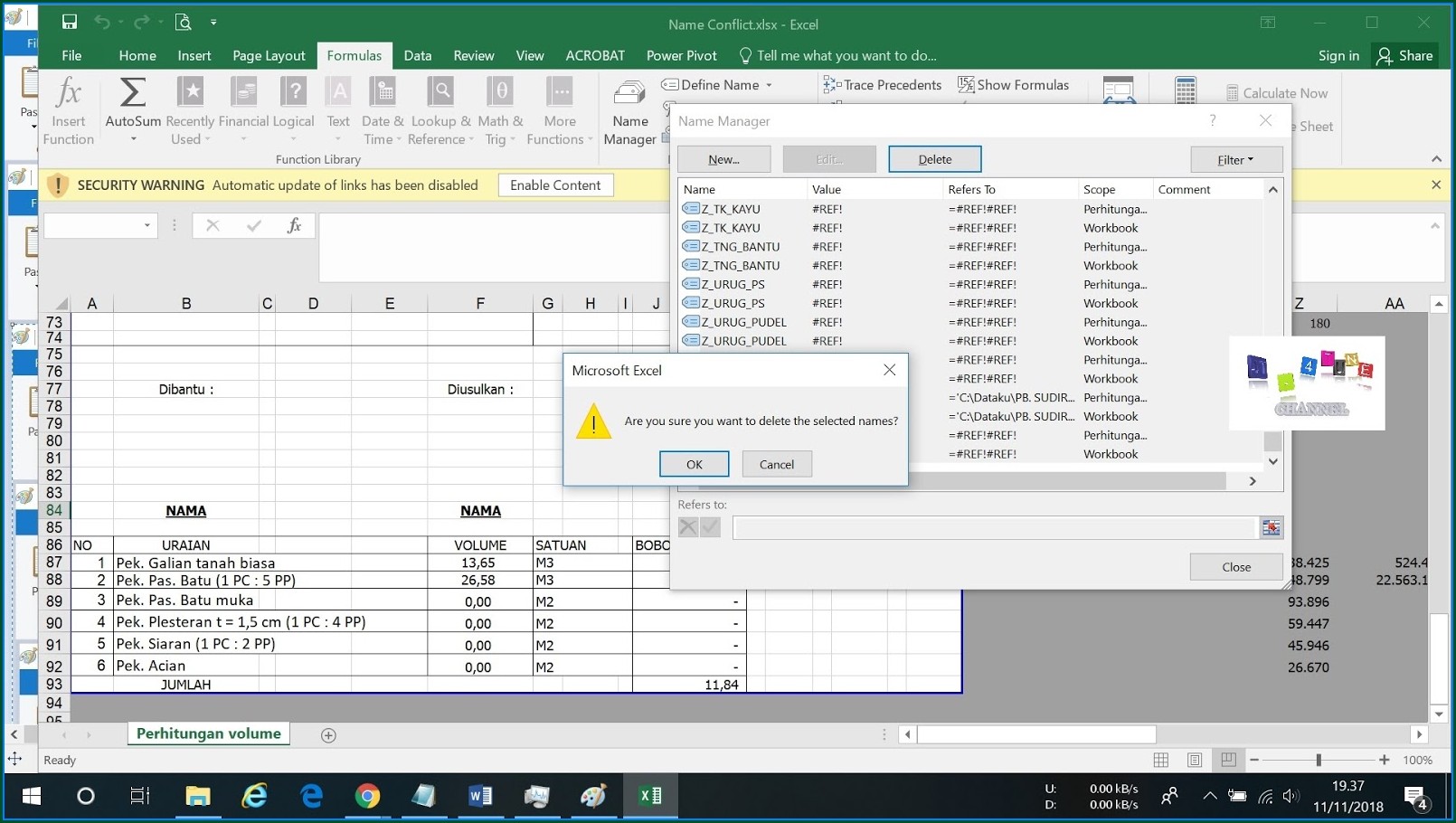Open the Recently Used functions icon
Image resolution: width=1456 pixels, height=823 pixels.
point(191,92)
